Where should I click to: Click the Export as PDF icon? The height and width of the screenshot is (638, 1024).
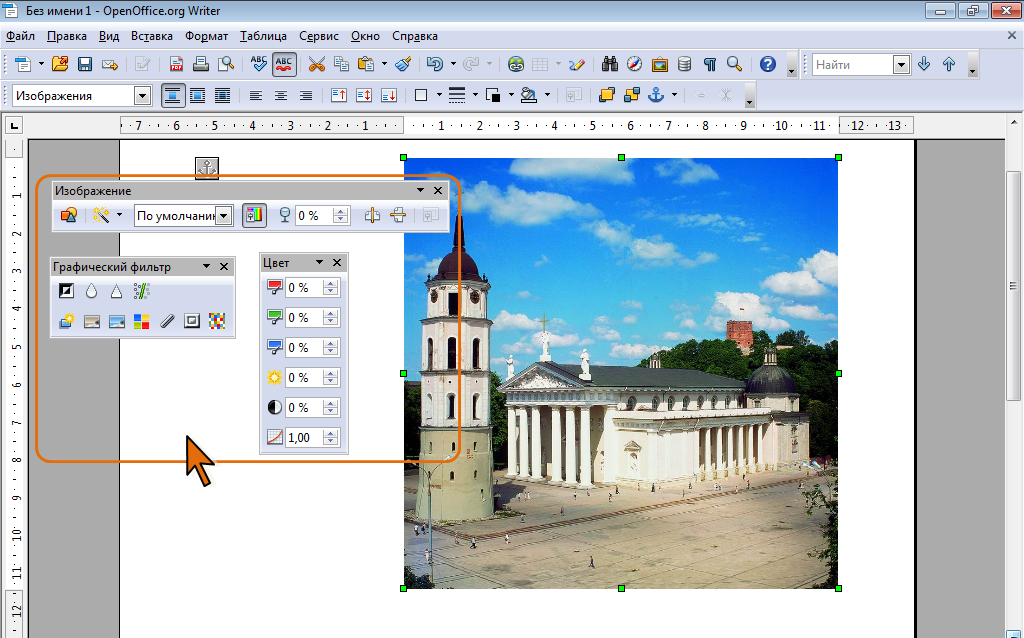coord(177,64)
